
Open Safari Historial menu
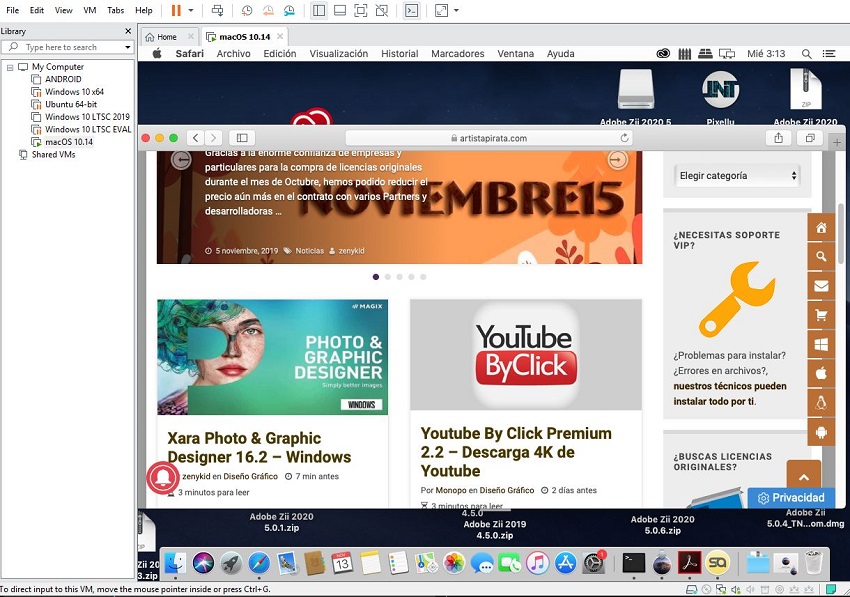tap(400, 54)
